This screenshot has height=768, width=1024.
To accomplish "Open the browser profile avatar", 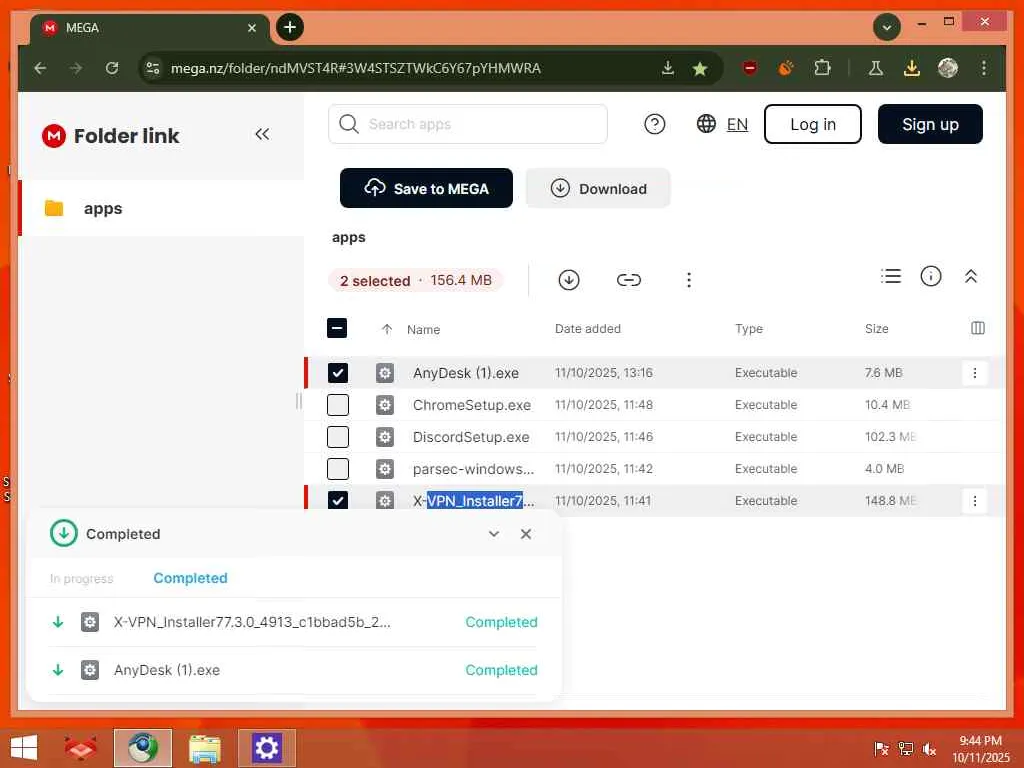I will (x=948, y=68).
